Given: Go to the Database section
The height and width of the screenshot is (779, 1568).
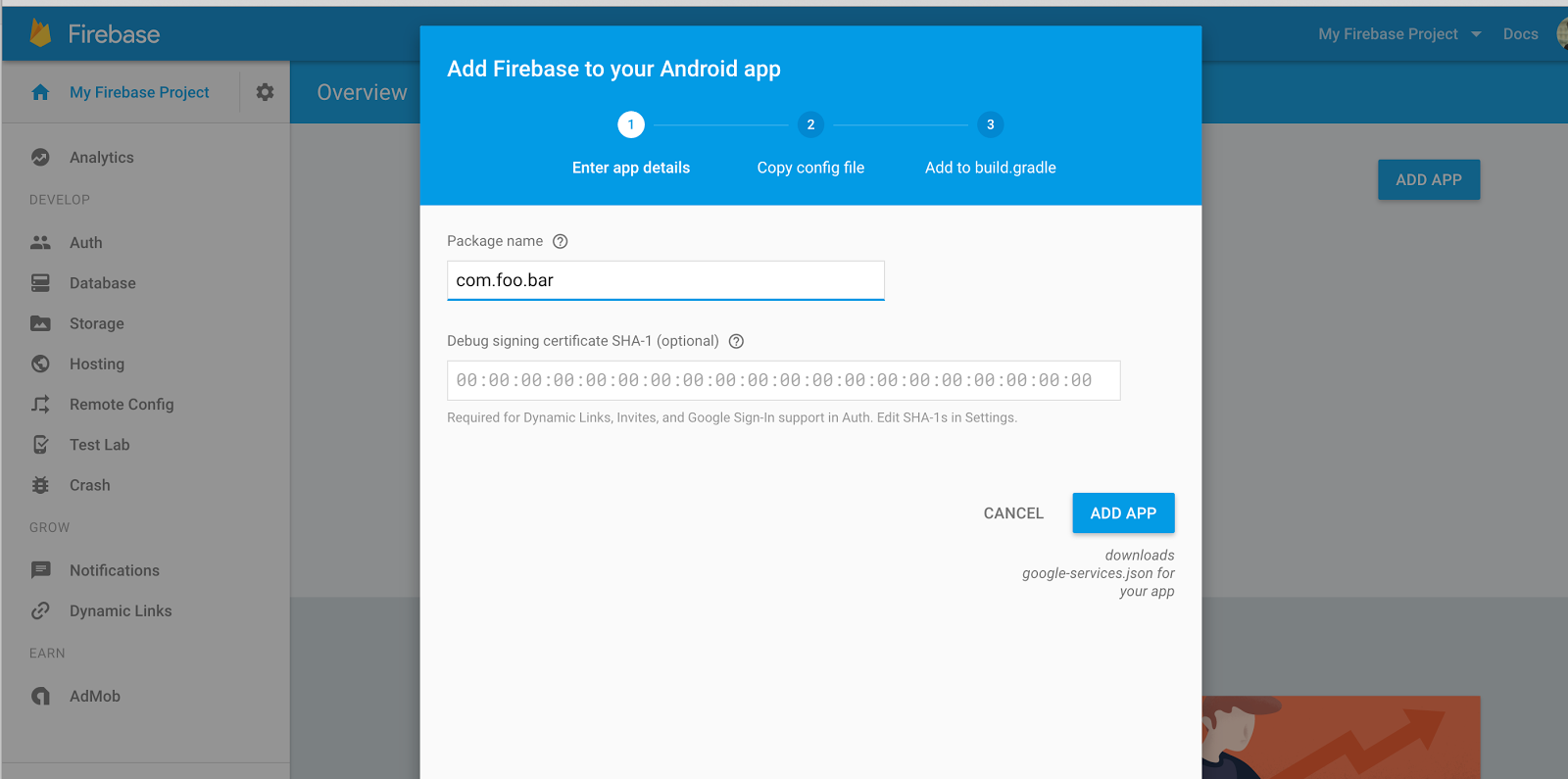Looking at the screenshot, I should 103,283.
